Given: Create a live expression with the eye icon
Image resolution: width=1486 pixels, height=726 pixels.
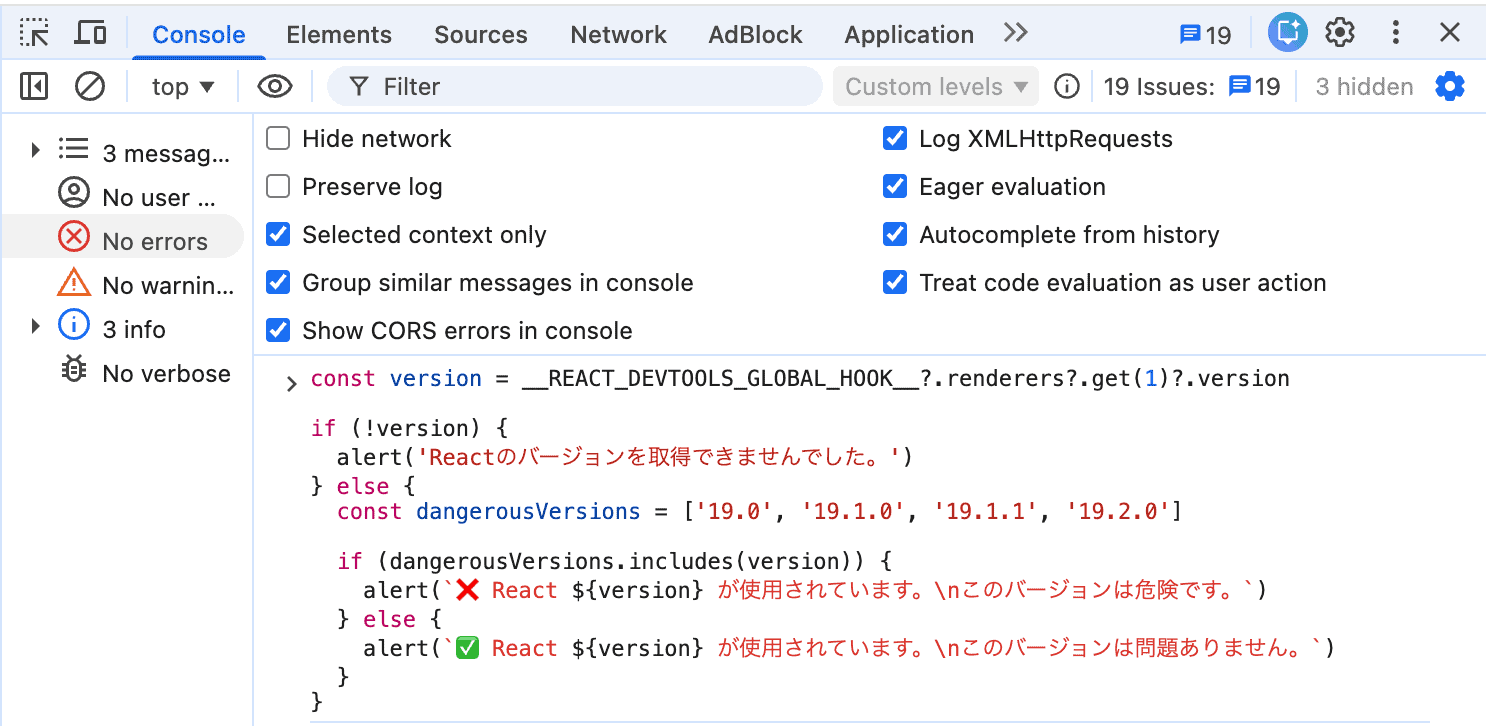Looking at the screenshot, I should click(x=275, y=86).
